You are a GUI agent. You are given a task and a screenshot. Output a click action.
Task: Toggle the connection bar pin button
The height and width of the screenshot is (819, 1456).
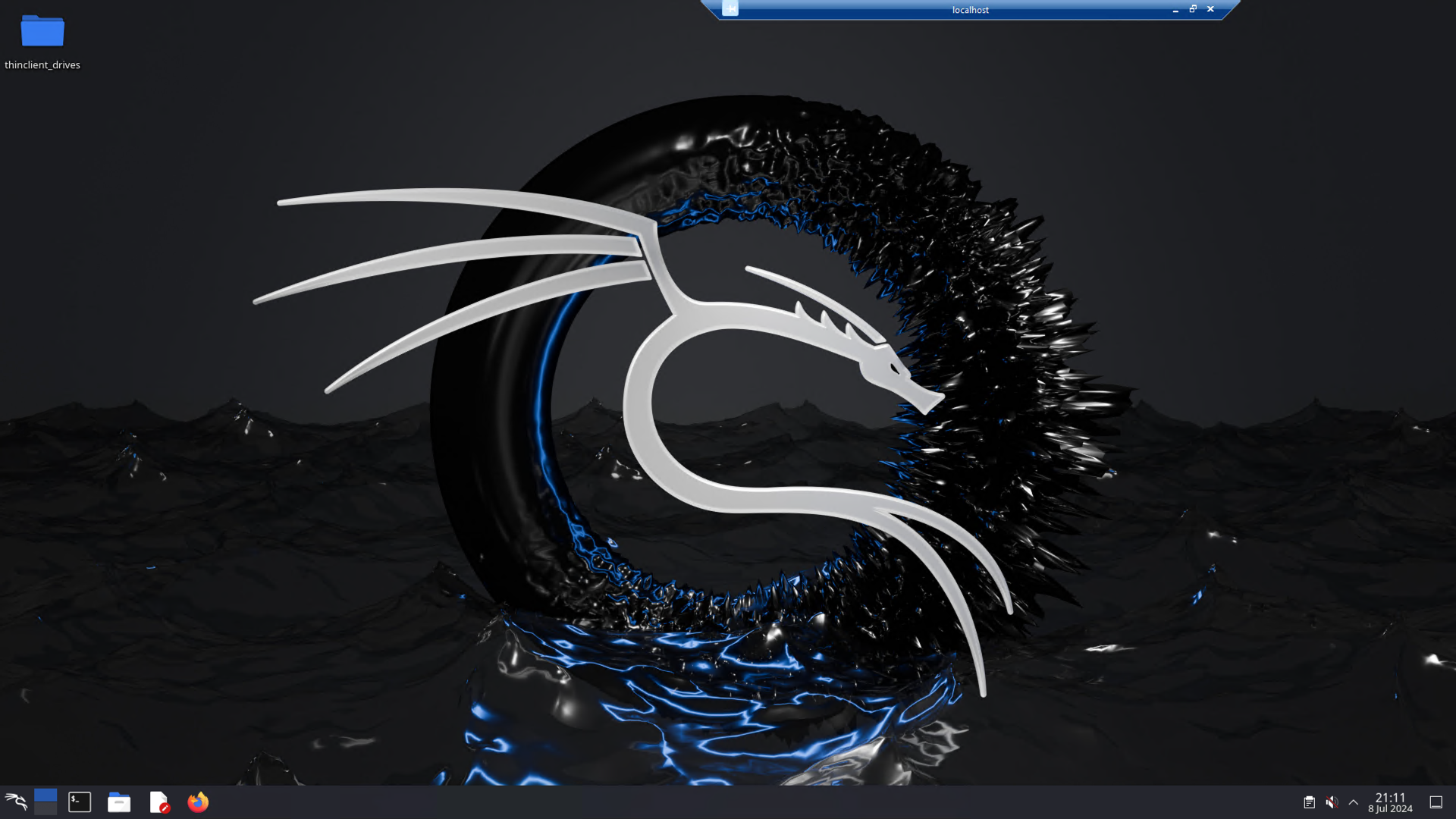(730, 9)
